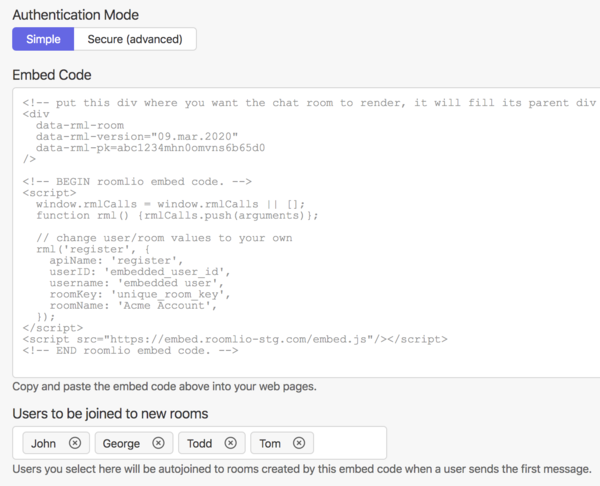The width and height of the screenshot is (600, 486).
Task: Remove George from the users list
Action: 158,443
